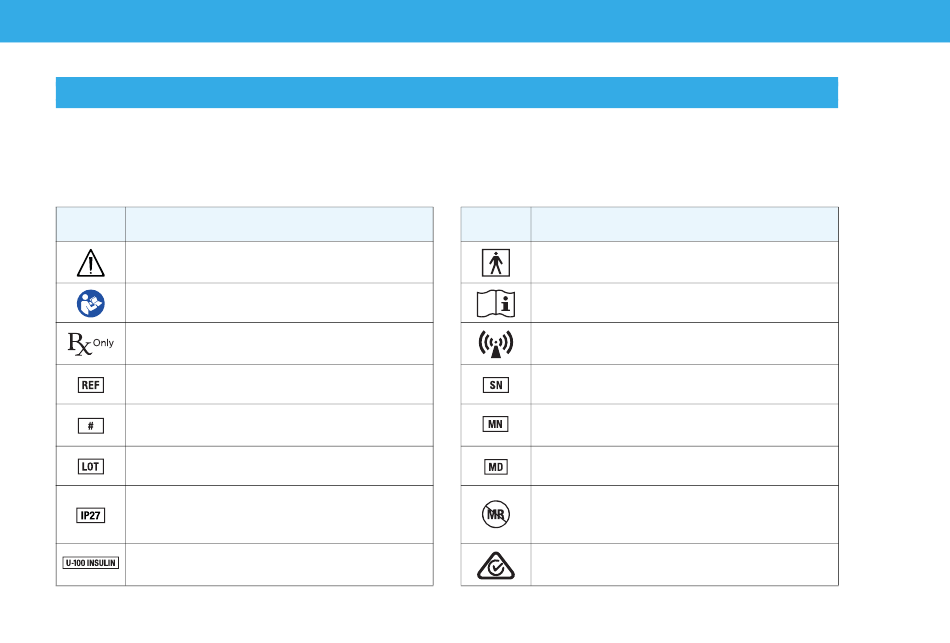Click the crossed-out MR unsafe symbol
The width and height of the screenshot is (950, 643).
(x=496, y=515)
